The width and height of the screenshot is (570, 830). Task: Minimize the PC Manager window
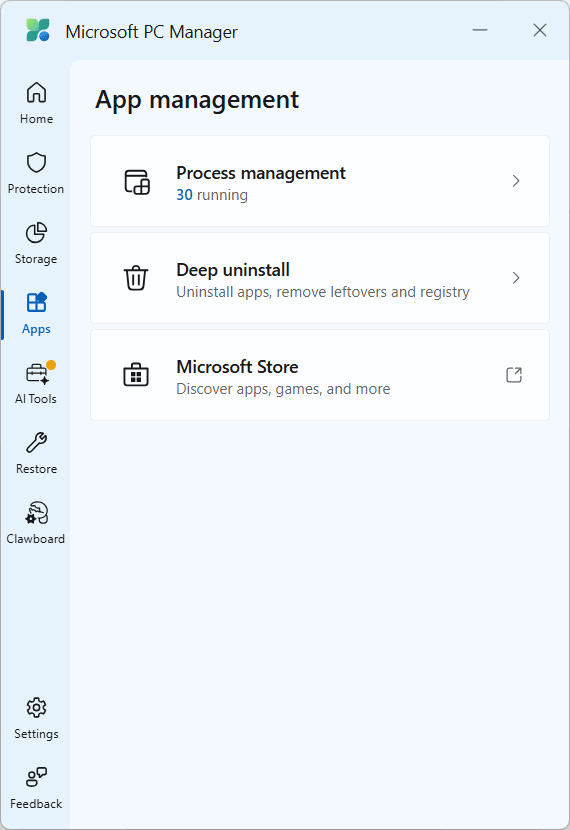(480, 30)
